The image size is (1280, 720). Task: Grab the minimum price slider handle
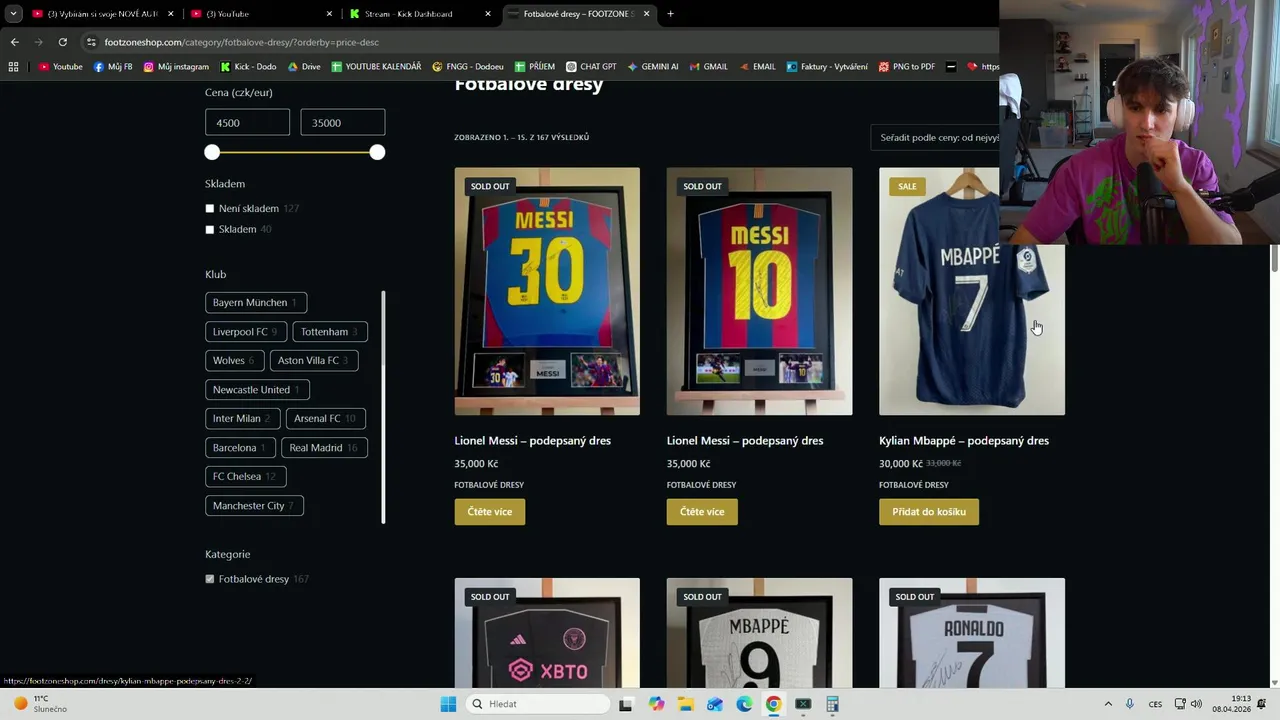[212, 152]
